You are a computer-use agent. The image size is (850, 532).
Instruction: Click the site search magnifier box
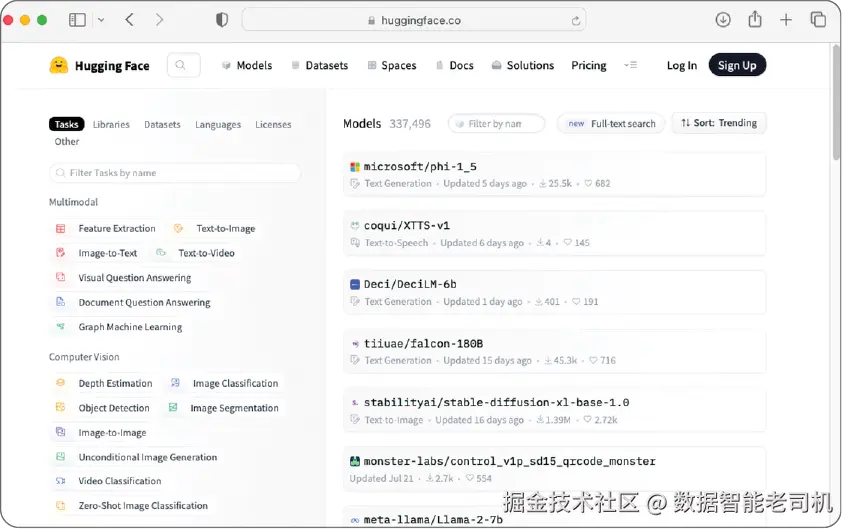click(x=183, y=65)
